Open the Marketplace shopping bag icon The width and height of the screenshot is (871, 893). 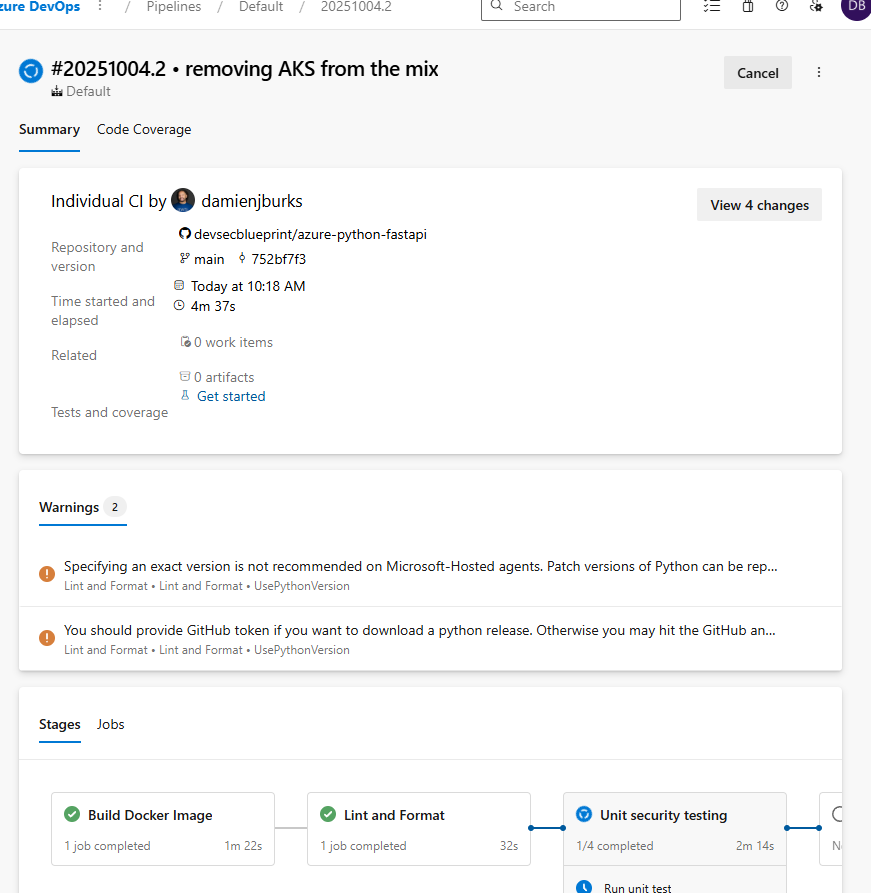(748, 6)
